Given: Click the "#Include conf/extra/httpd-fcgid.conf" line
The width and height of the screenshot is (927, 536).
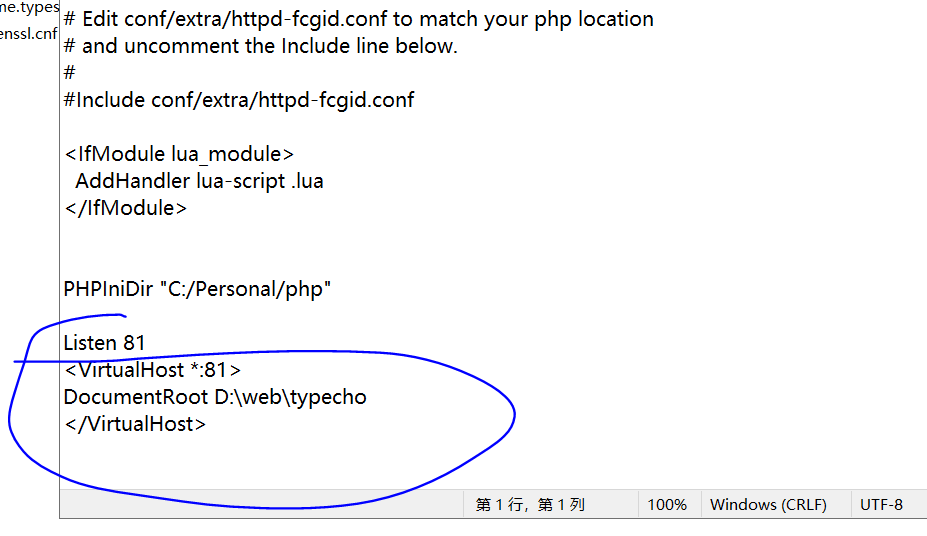Looking at the screenshot, I should [239, 99].
